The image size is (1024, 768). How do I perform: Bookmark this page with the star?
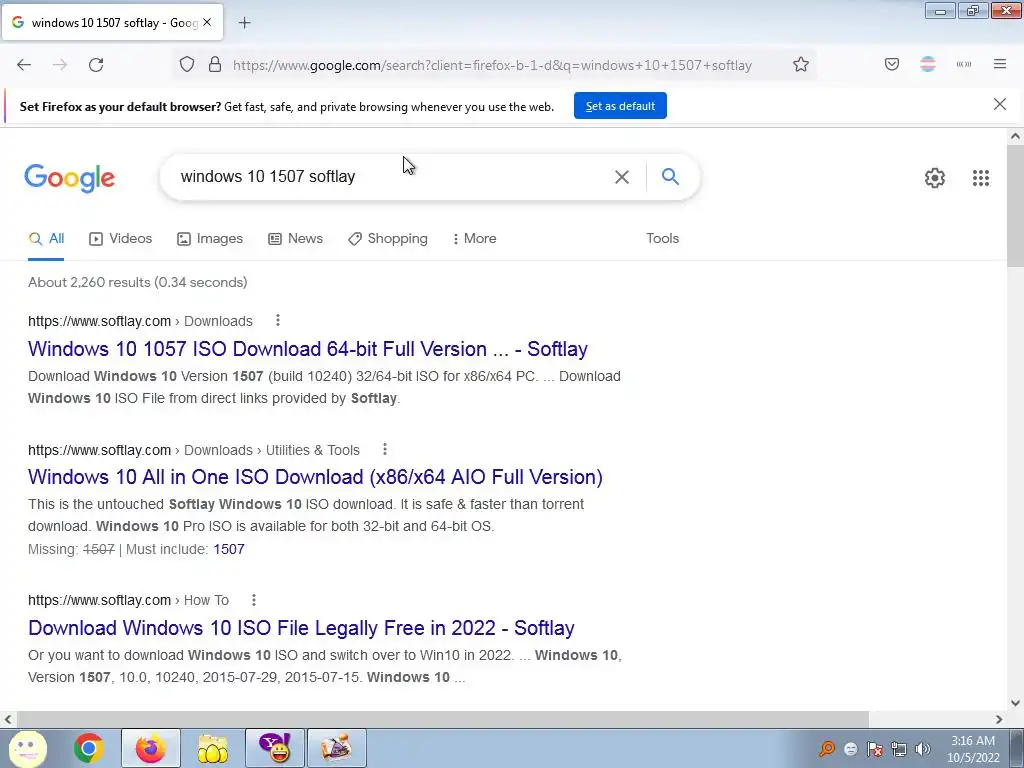pos(801,65)
